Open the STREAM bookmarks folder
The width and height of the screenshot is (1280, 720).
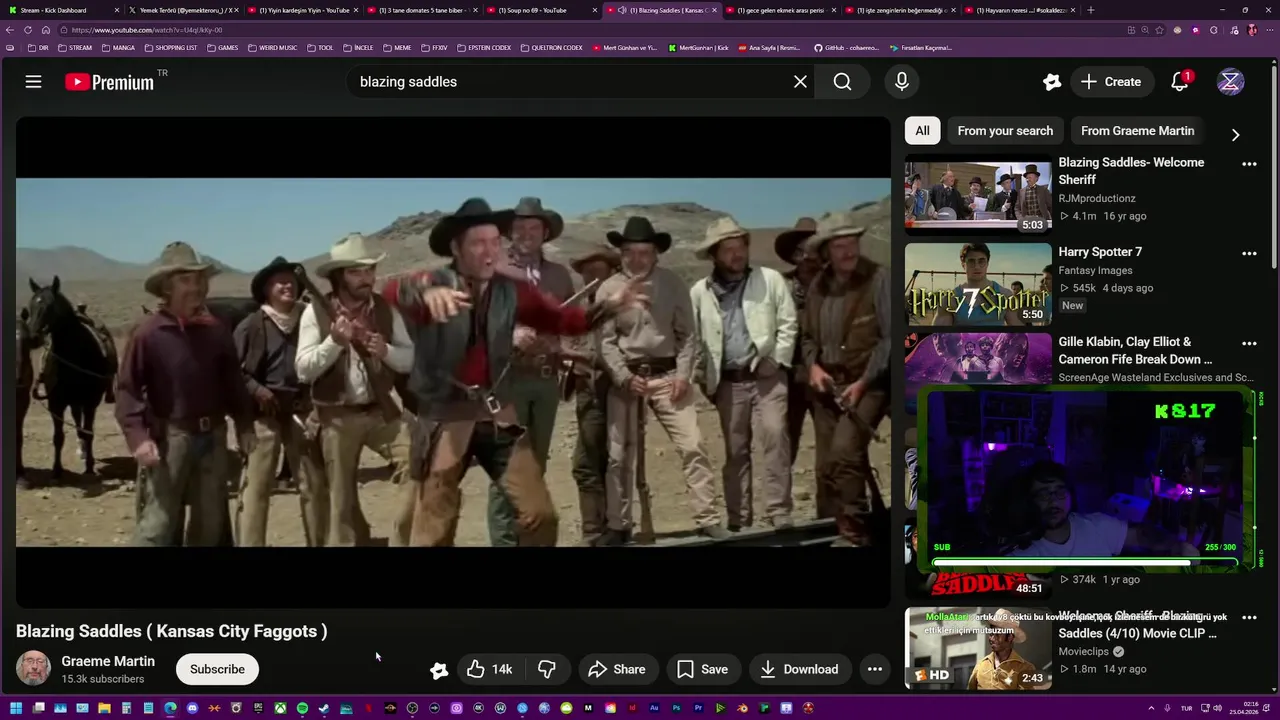tap(75, 48)
